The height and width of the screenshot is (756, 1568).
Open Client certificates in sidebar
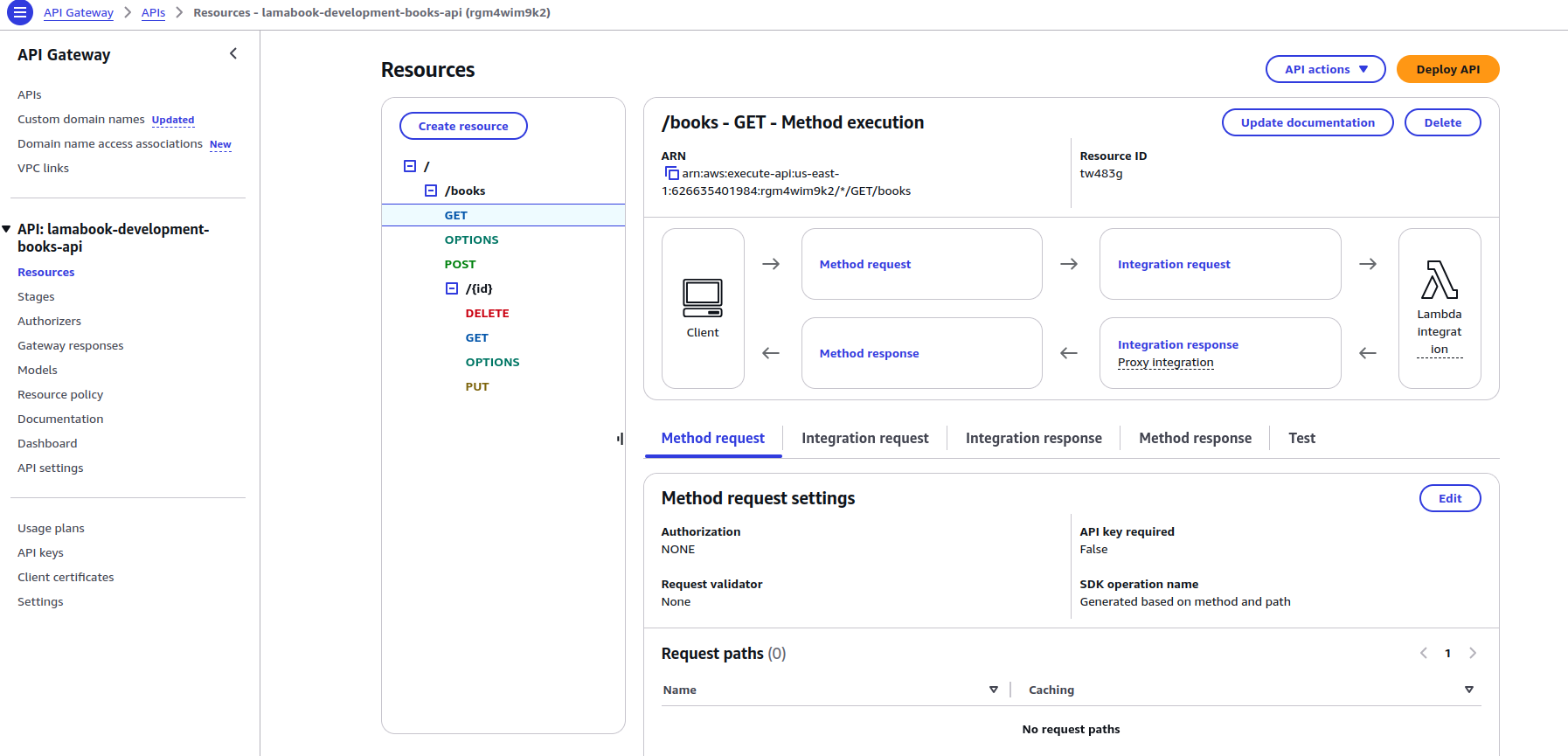pyautogui.click(x=66, y=577)
